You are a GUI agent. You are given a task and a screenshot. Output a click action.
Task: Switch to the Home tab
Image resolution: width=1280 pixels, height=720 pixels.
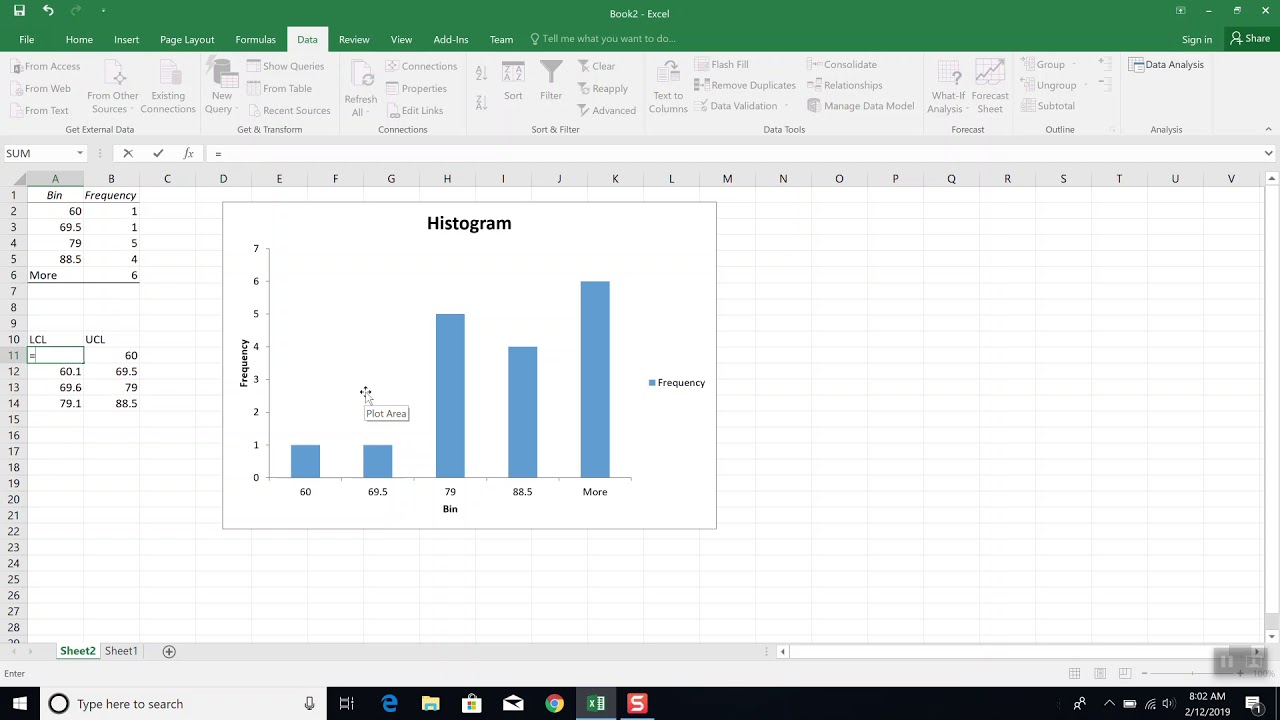click(x=79, y=39)
